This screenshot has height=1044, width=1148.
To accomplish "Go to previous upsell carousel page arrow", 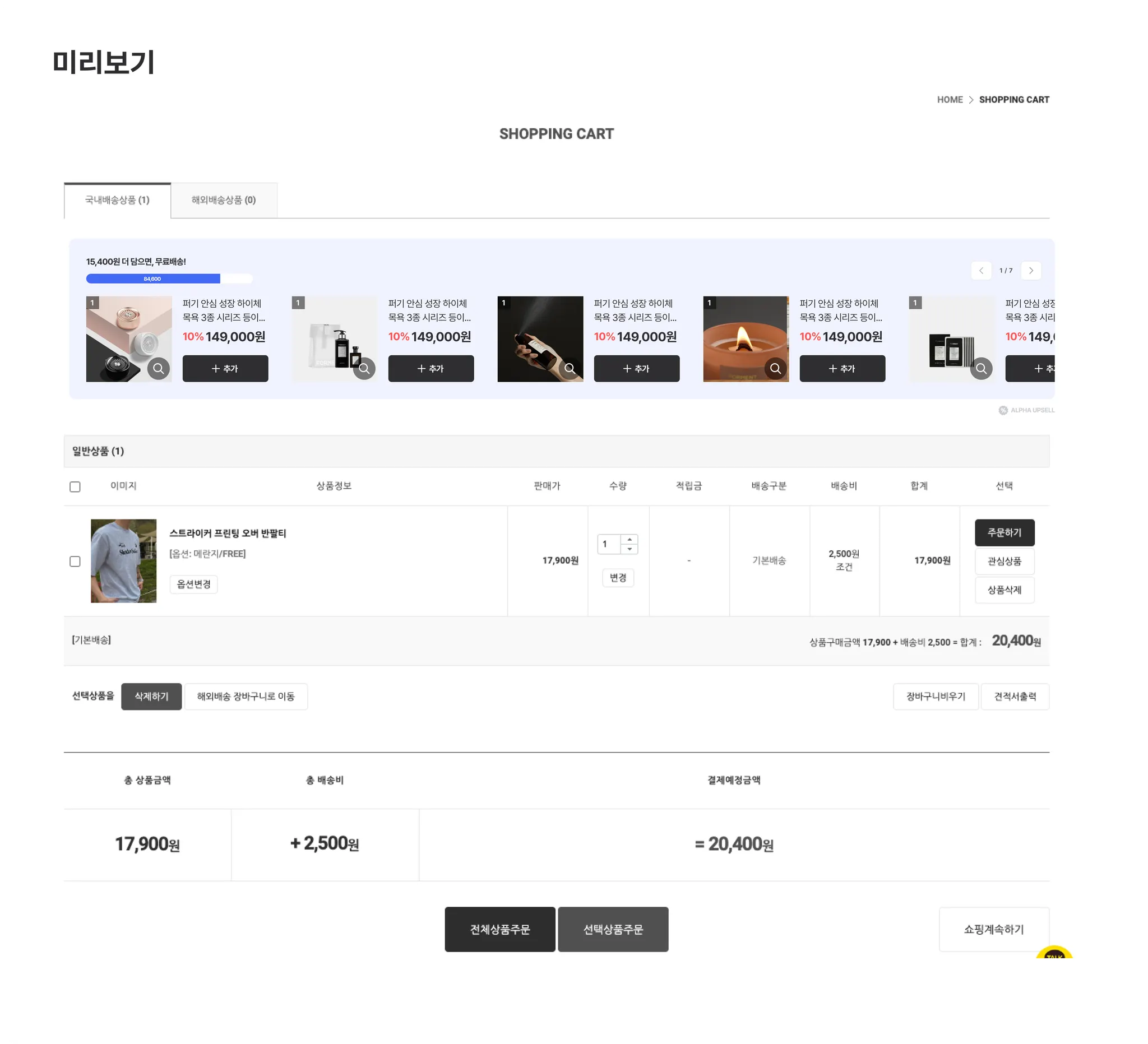I will coord(980,271).
